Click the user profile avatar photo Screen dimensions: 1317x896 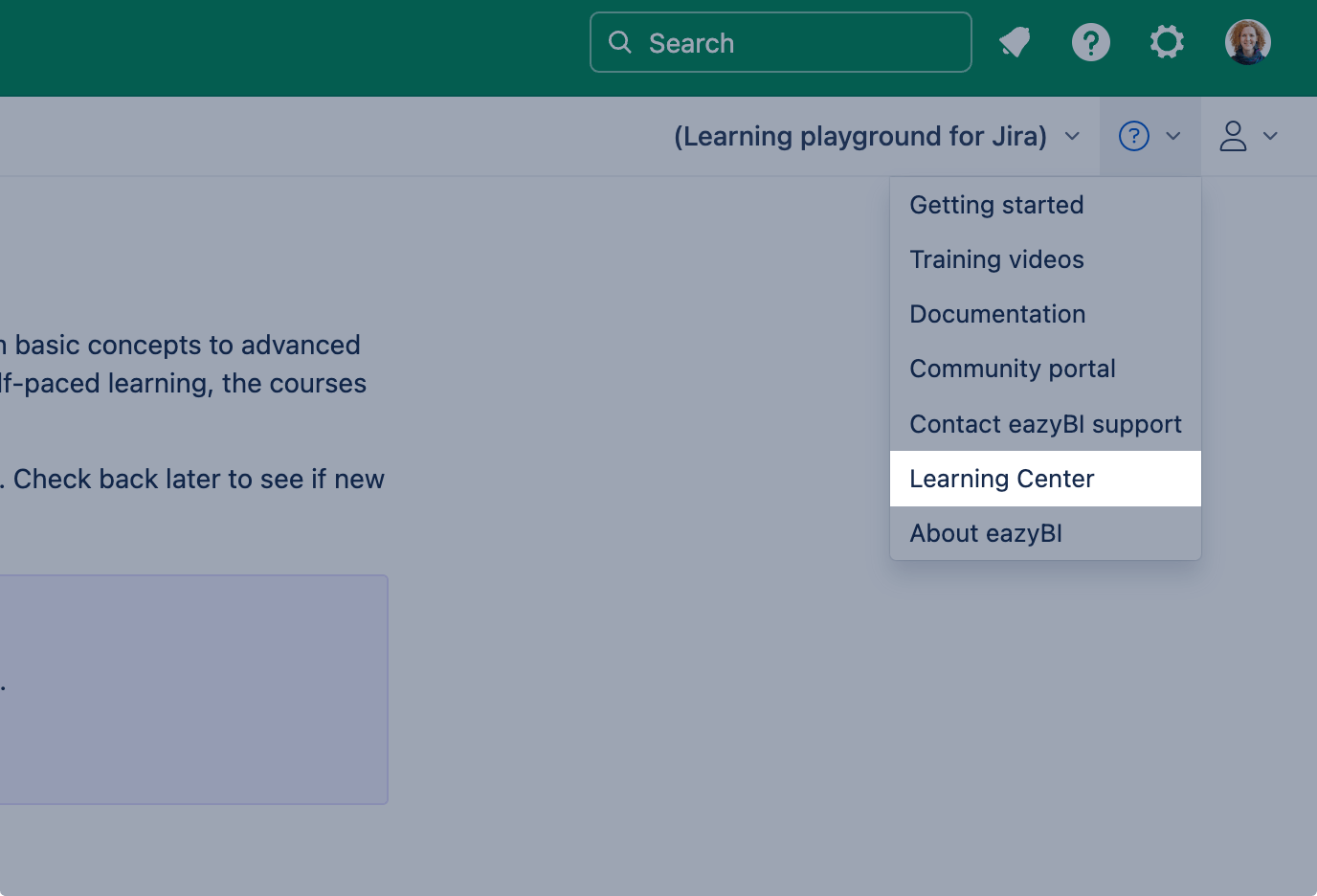click(x=1247, y=42)
